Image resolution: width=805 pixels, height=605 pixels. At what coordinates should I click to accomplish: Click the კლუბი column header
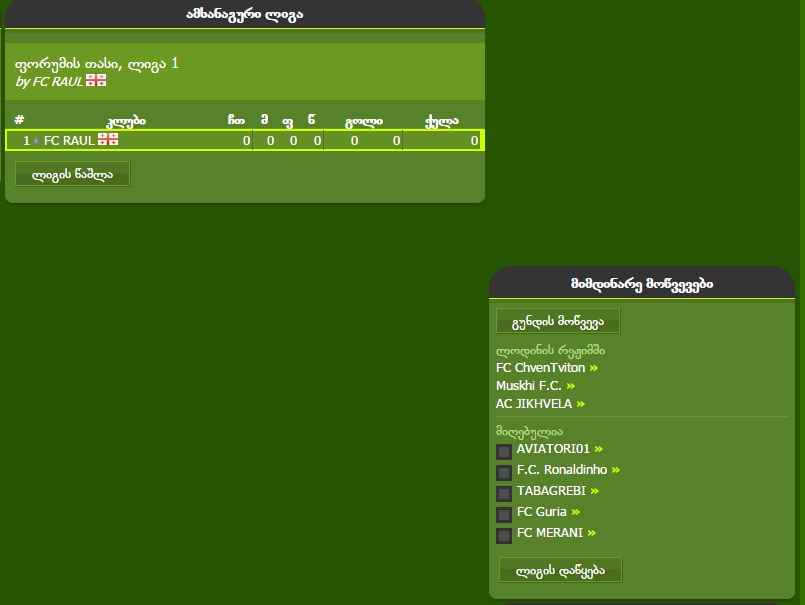[126, 121]
